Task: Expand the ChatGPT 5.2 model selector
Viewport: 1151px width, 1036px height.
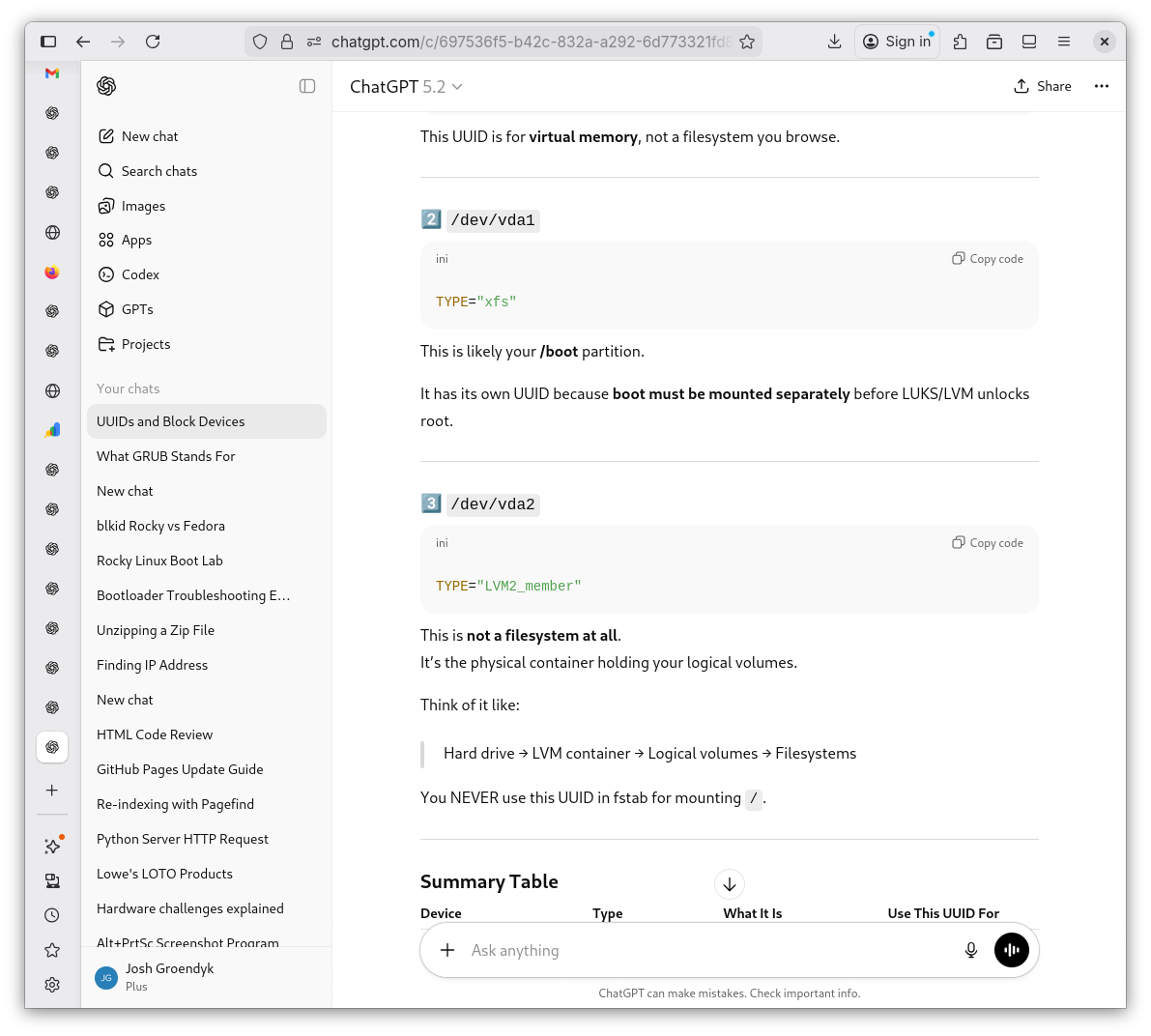Action: coord(406,87)
